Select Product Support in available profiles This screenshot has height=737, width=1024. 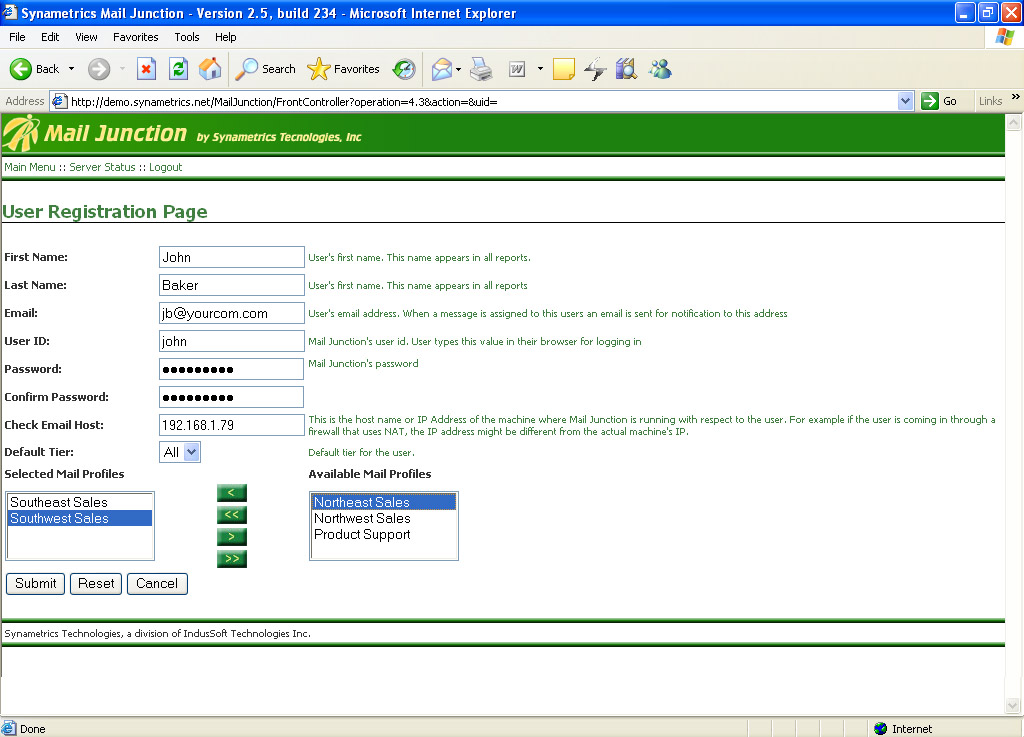pos(383,535)
